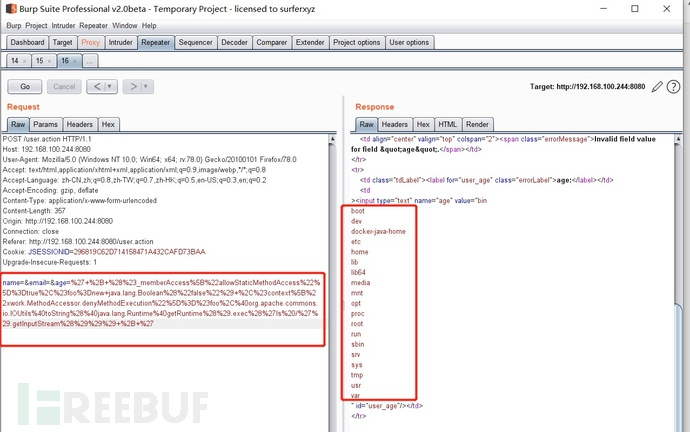Viewport: 690px width, 432px height.
Task: Switch to the Proxy tab
Action: (91, 42)
